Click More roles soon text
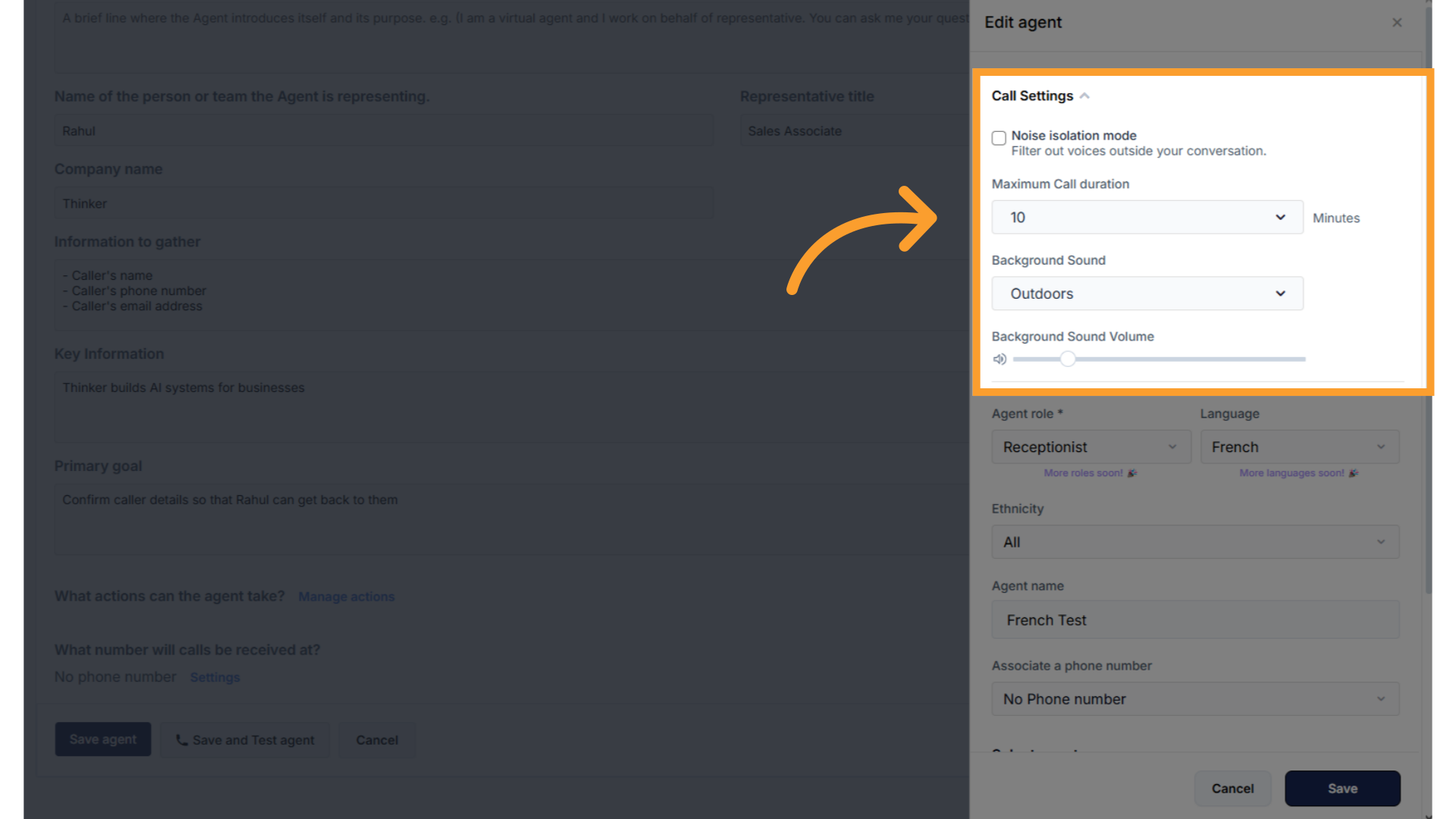The width and height of the screenshot is (1456, 819). [x=1083, y=473]
